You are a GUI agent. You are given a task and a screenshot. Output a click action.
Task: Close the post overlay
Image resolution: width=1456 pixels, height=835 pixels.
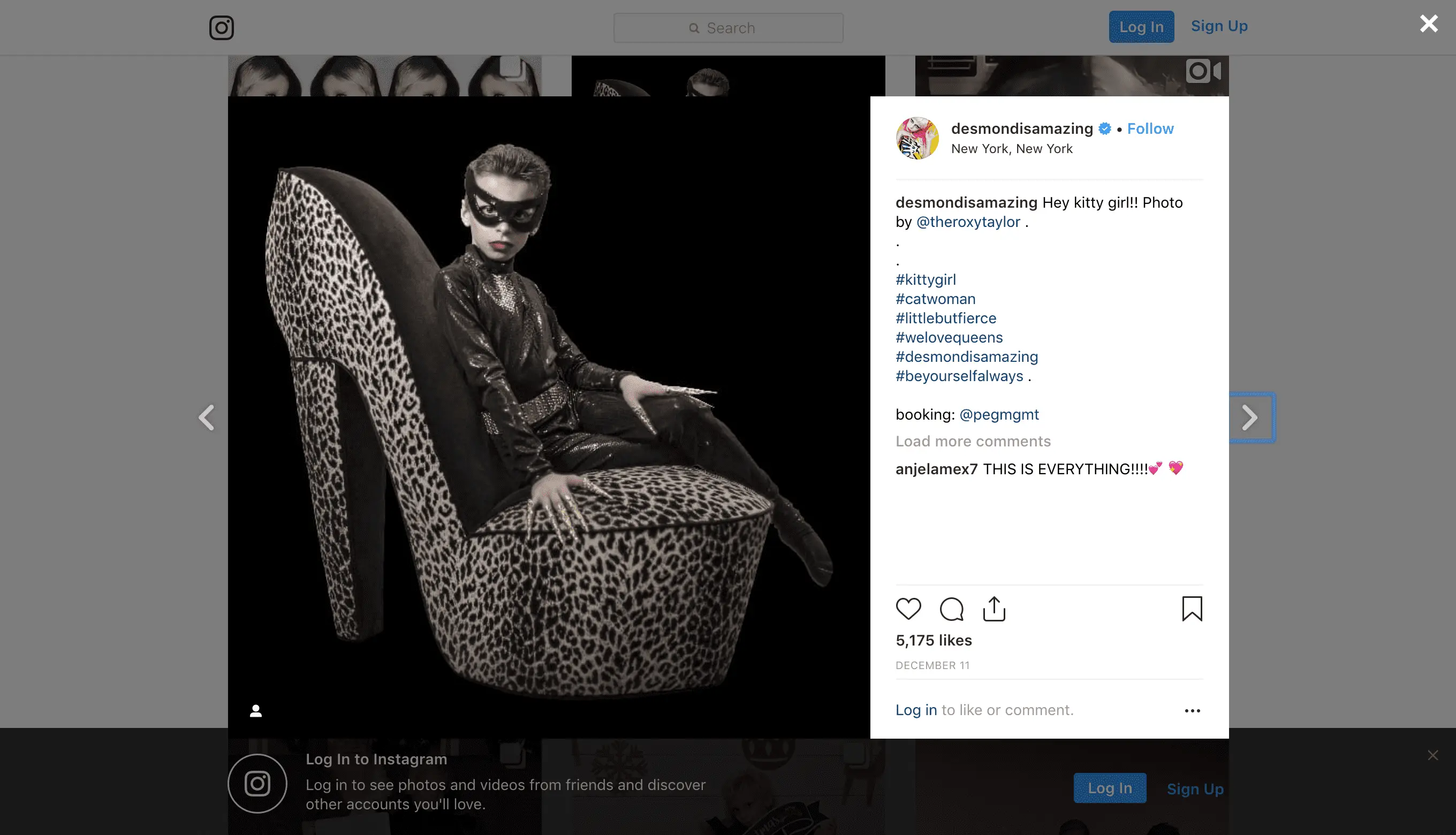coord(1429,24)
